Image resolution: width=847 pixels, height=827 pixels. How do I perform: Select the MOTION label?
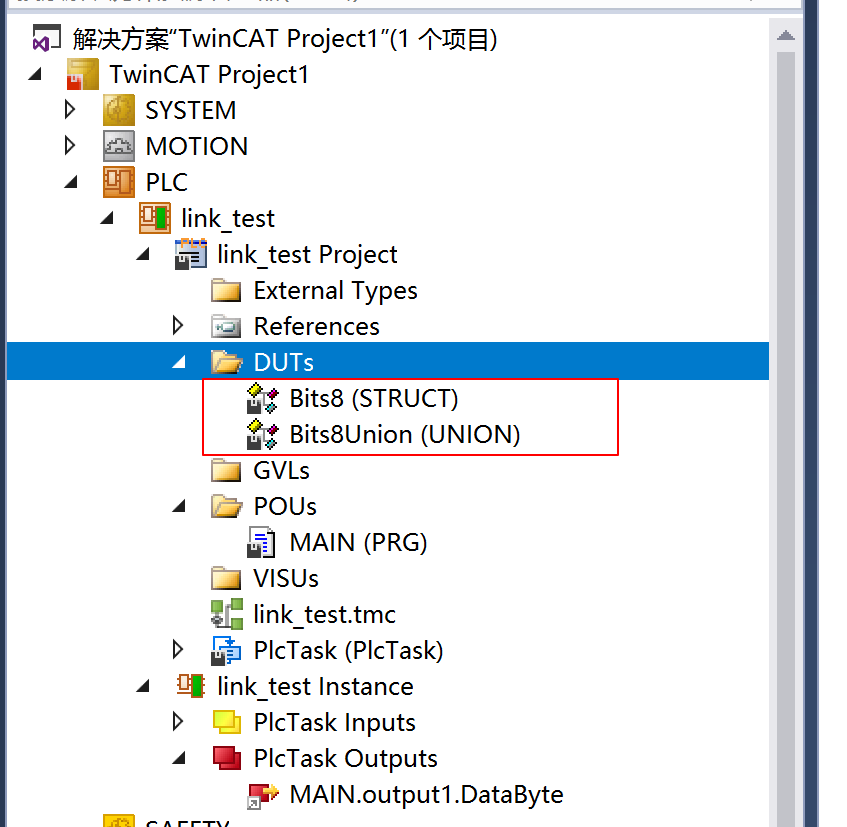[197, 146]
